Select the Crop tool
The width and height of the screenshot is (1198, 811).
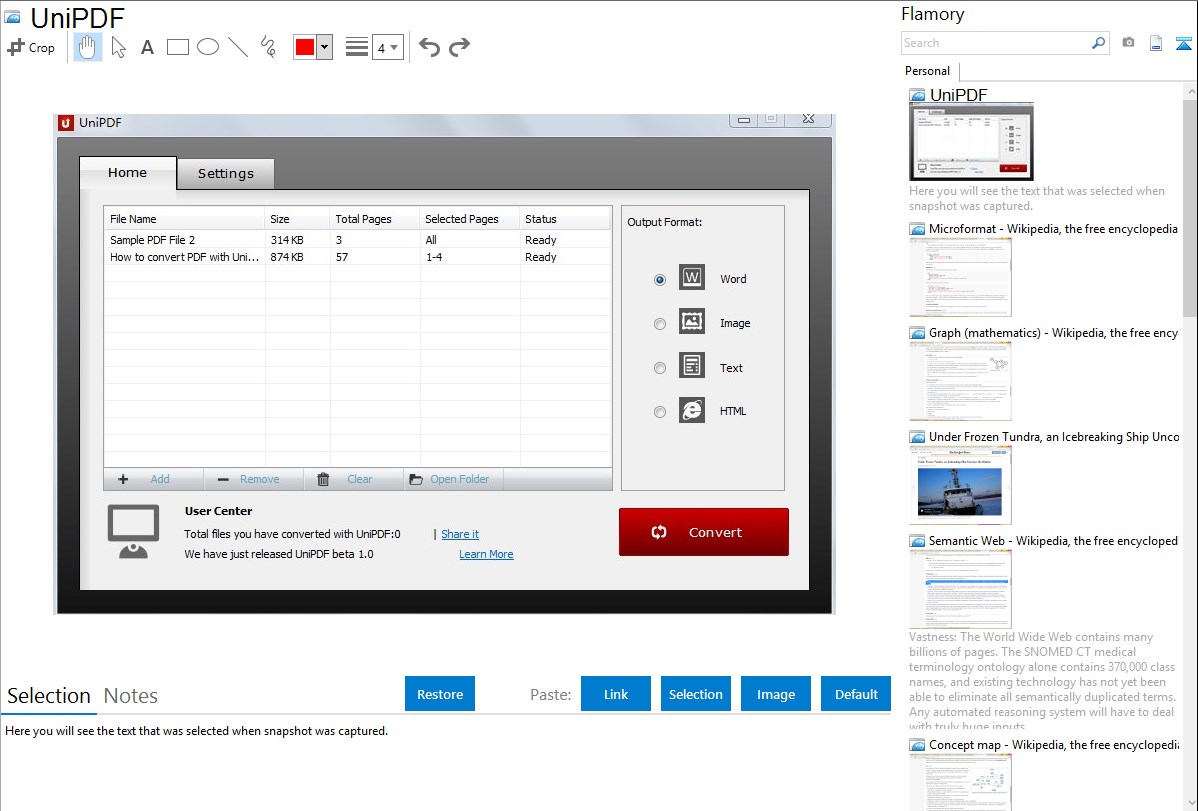click(x=31, y=47)
